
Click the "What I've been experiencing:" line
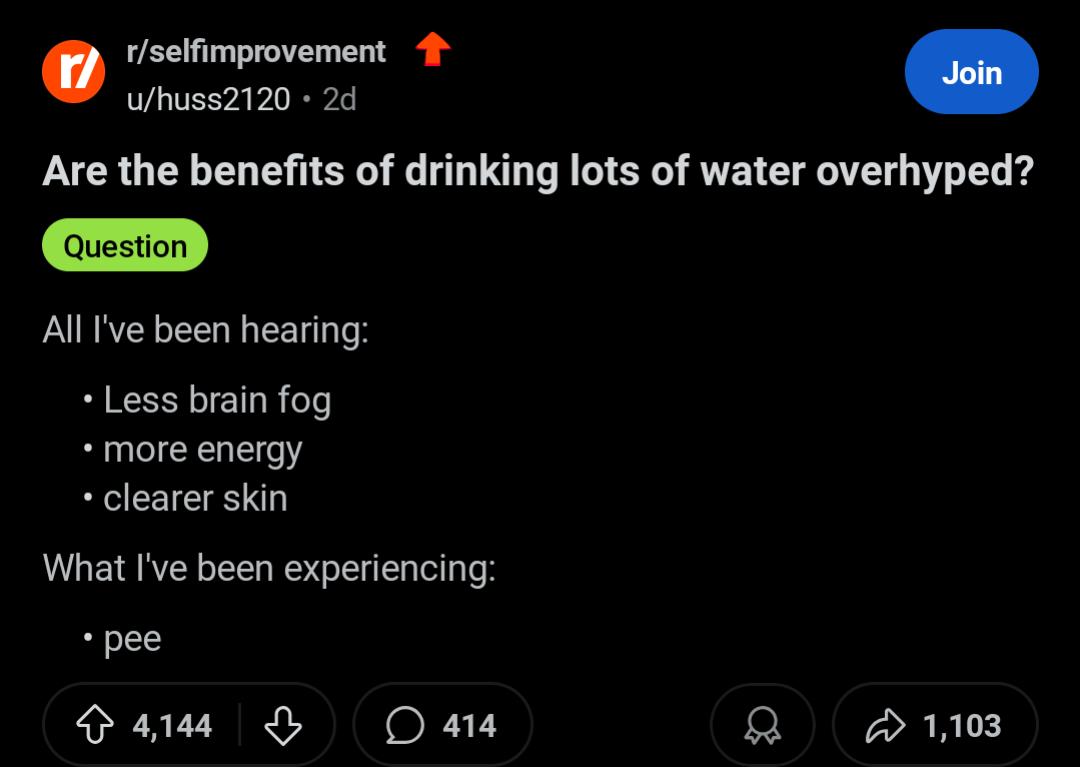269,568
